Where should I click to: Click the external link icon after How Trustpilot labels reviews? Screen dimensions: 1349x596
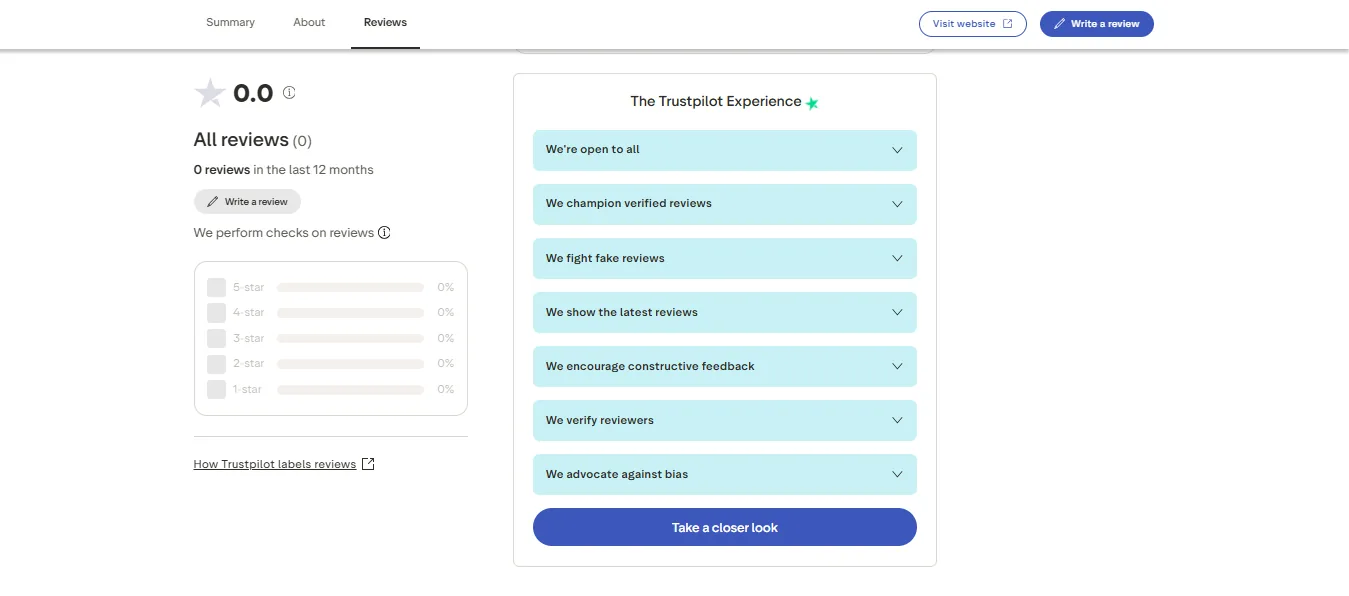(x=368, y=464)
